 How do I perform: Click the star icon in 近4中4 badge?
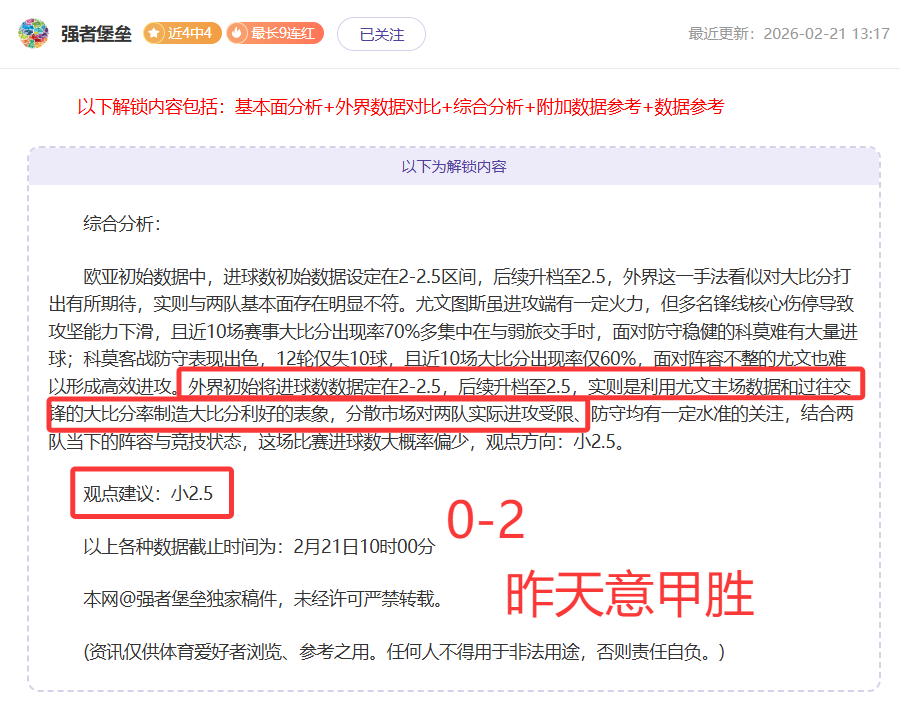click(x=154, y=33)
